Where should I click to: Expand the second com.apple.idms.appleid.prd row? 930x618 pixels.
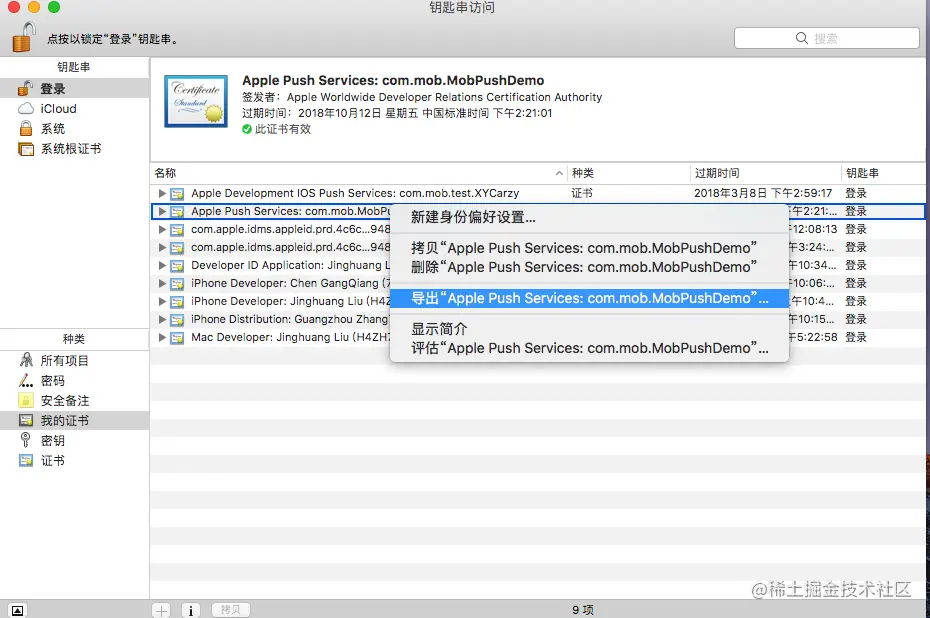(x=162, y=247)
